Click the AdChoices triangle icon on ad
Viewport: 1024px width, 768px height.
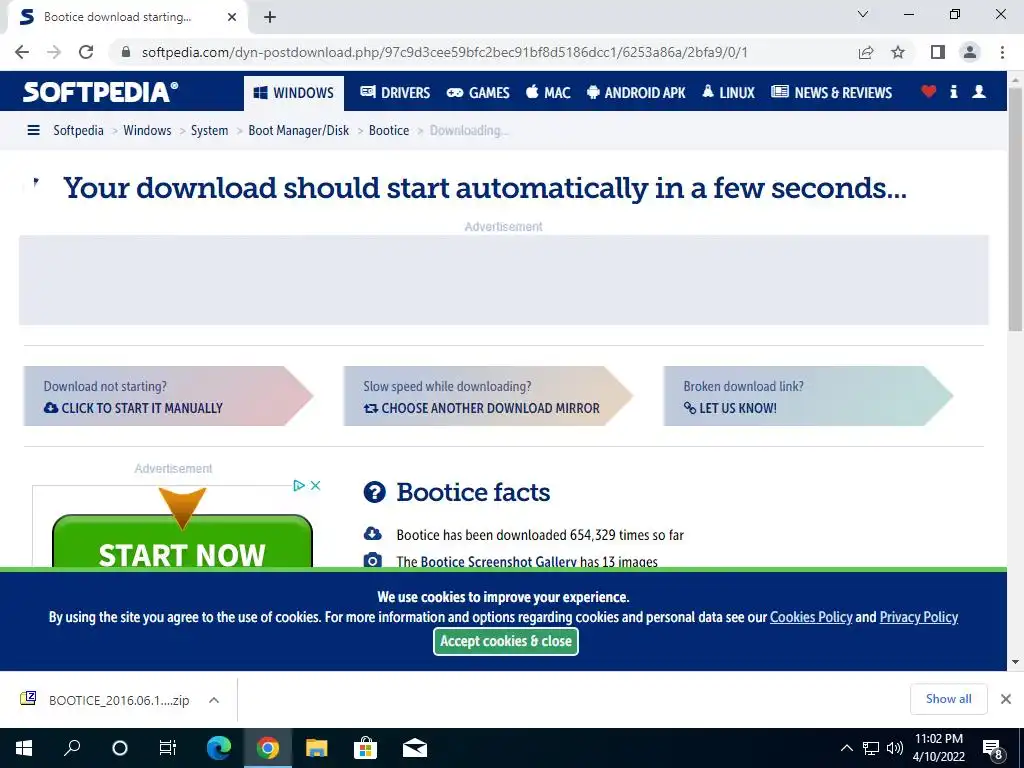tap(298, 485)
